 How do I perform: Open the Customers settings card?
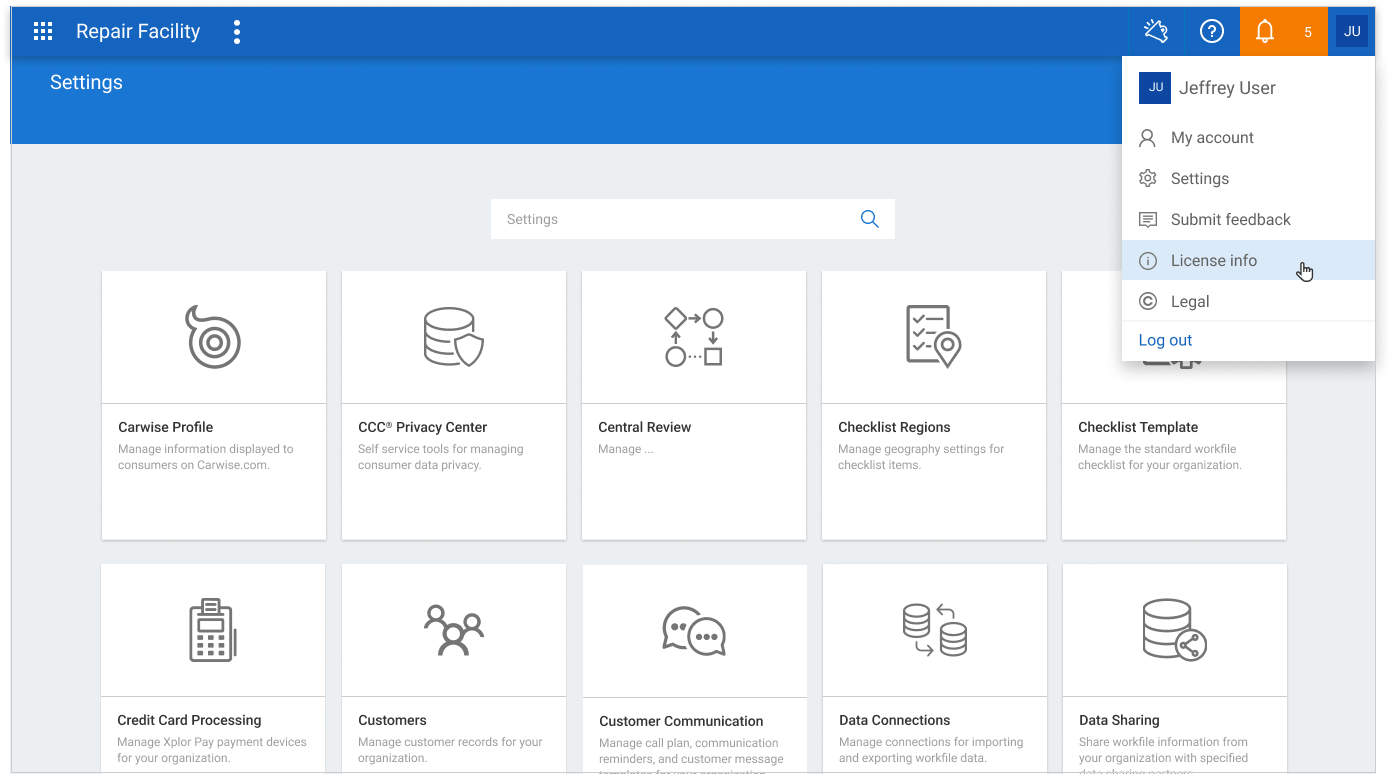pos(454,668)
